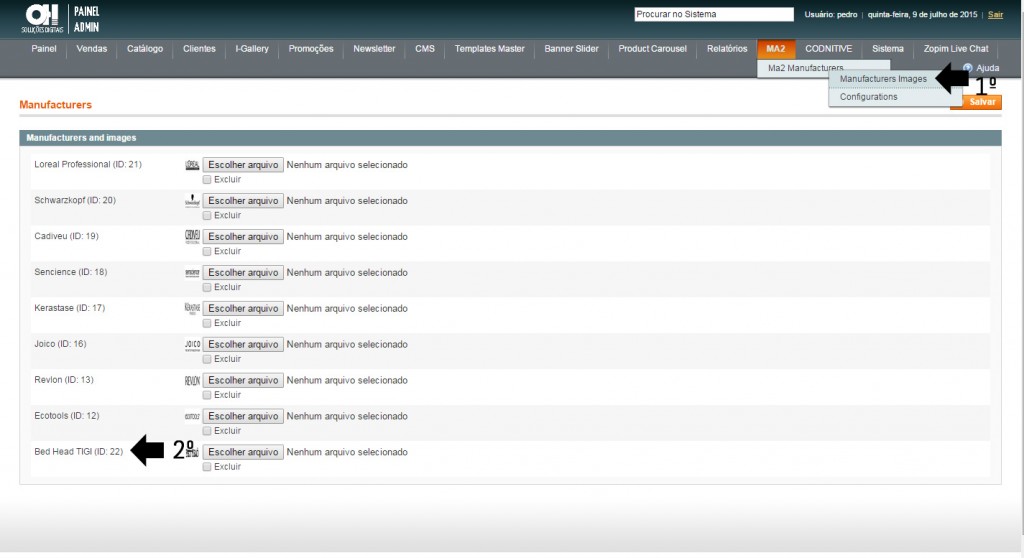Click the Cadiveu logo thumbnail
1024x558 pixels.
pyautogui.click(x=192, y=237)
